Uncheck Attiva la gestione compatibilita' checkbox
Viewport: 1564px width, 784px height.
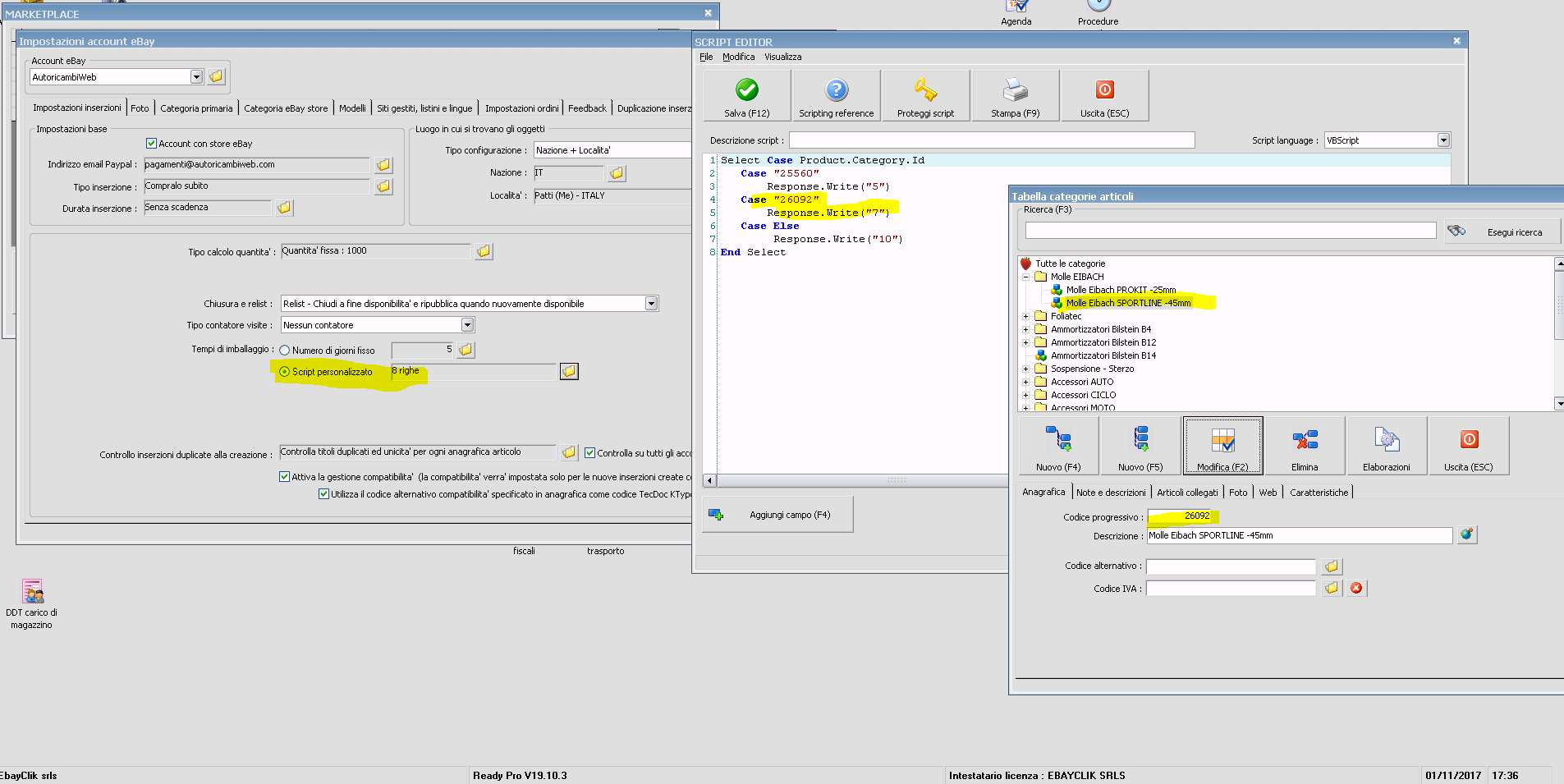coord(285,477)
